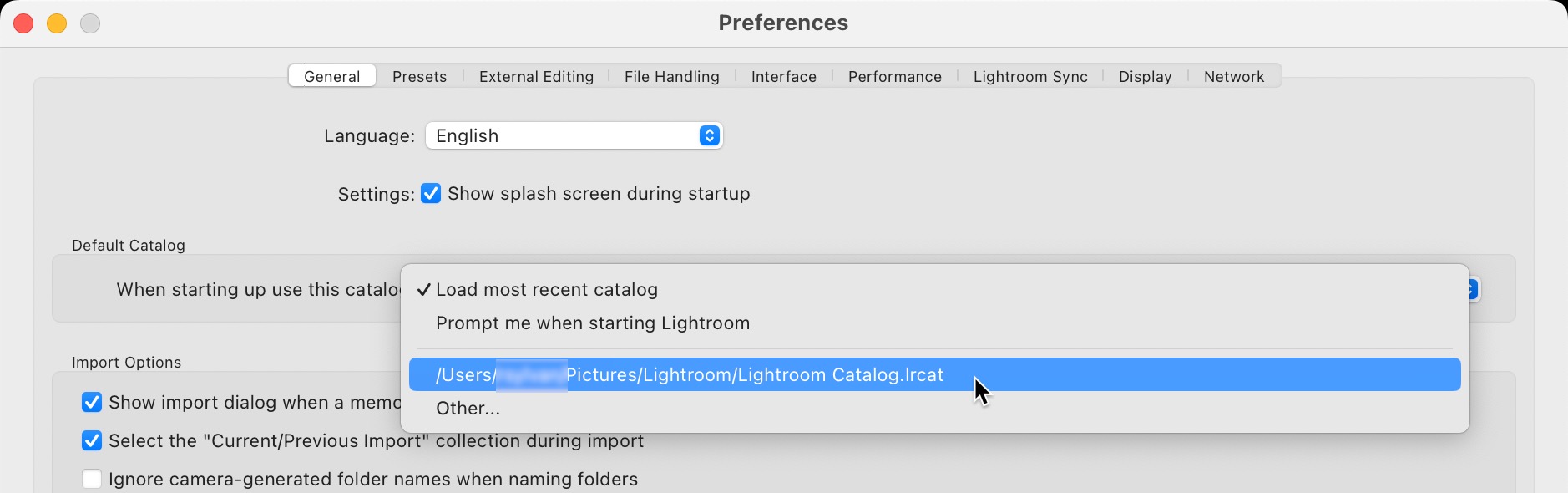Select the Lightroom Catalog.lrcat file entry
Screen dimensions: 1568x493
[690, 374]
